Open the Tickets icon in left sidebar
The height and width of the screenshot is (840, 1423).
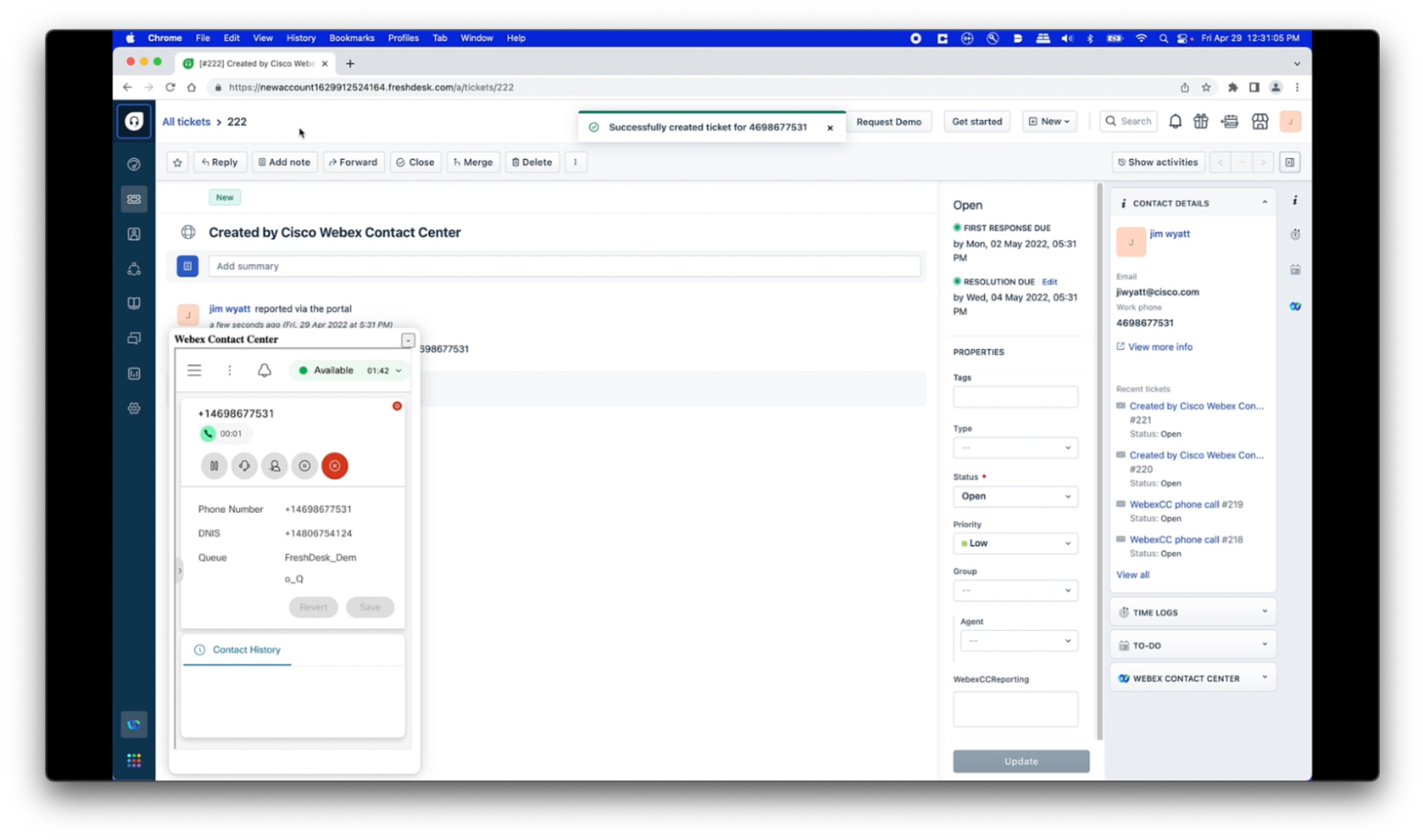point(134,199)
